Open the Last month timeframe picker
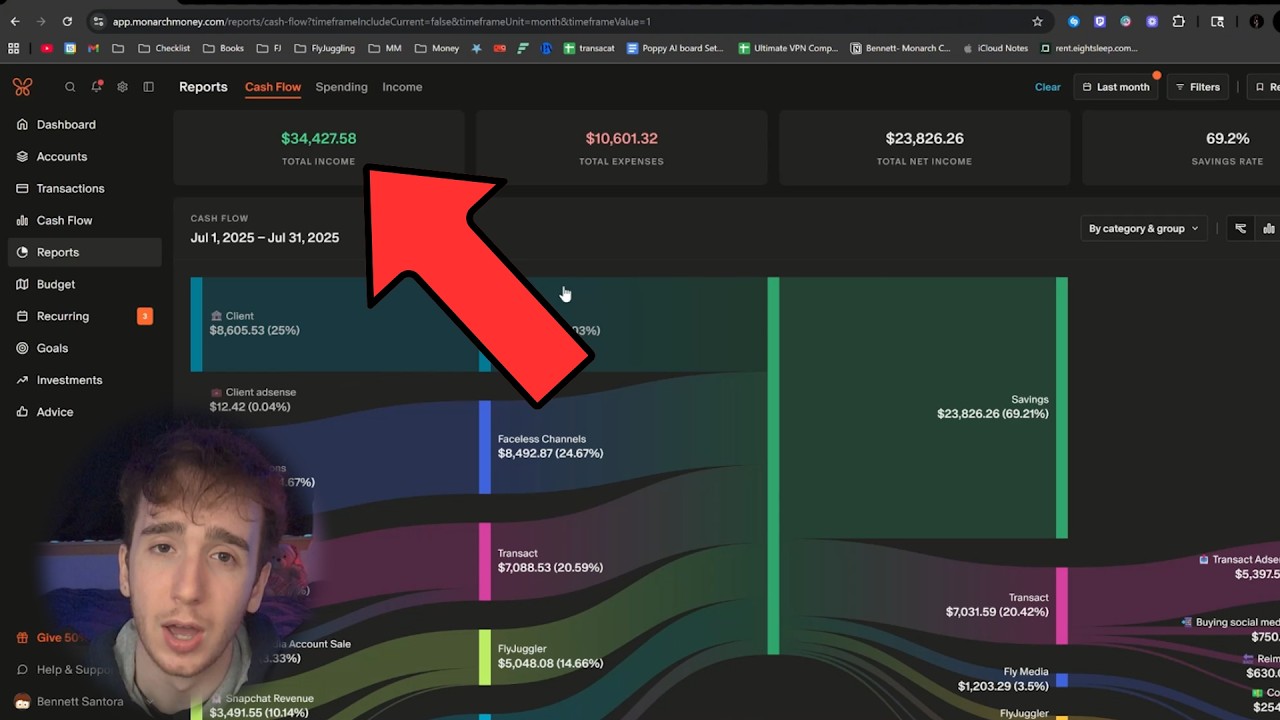The height and width of the screenshot is (720, 1280). click(1116, 87)
